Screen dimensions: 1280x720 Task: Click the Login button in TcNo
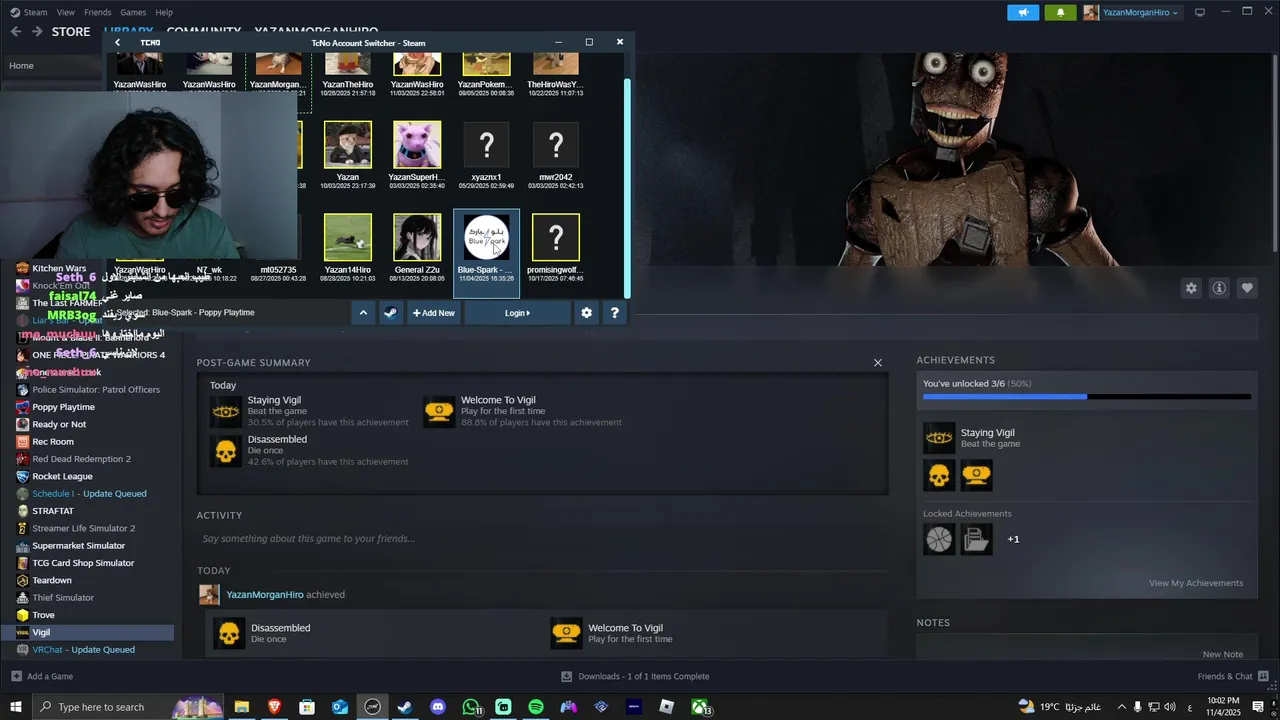[517, 313]
